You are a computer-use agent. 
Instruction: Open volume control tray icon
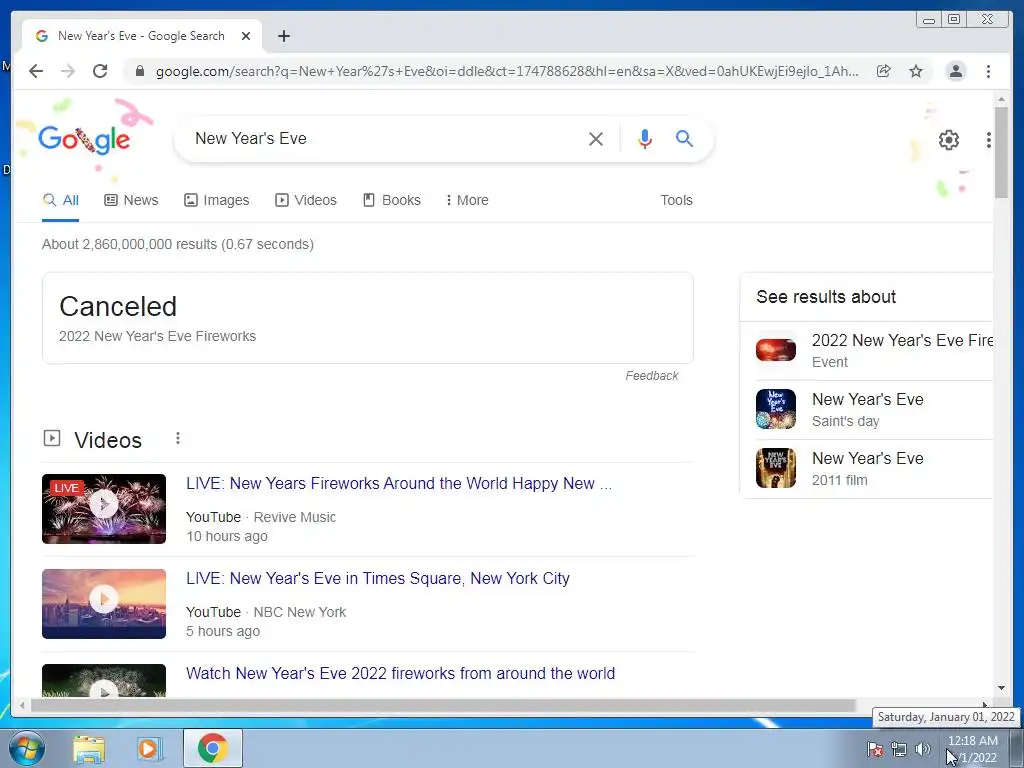922,749
